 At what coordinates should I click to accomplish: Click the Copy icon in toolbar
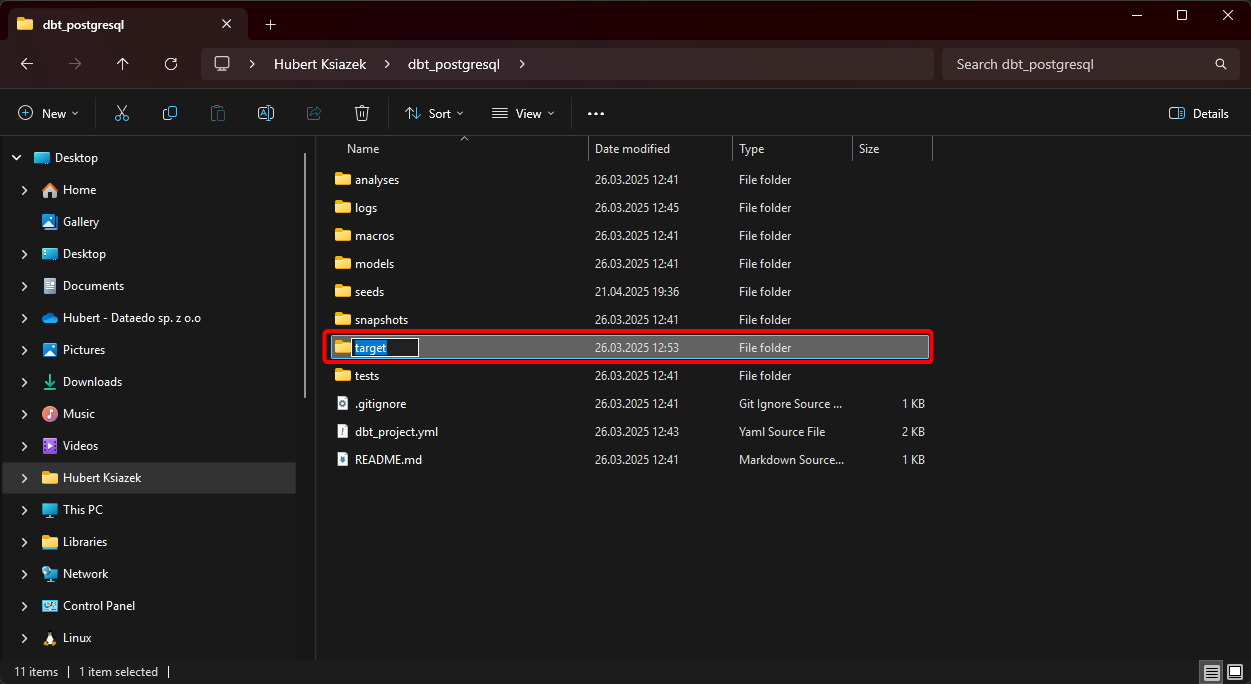pyautogui.click(x=170, y=114)
